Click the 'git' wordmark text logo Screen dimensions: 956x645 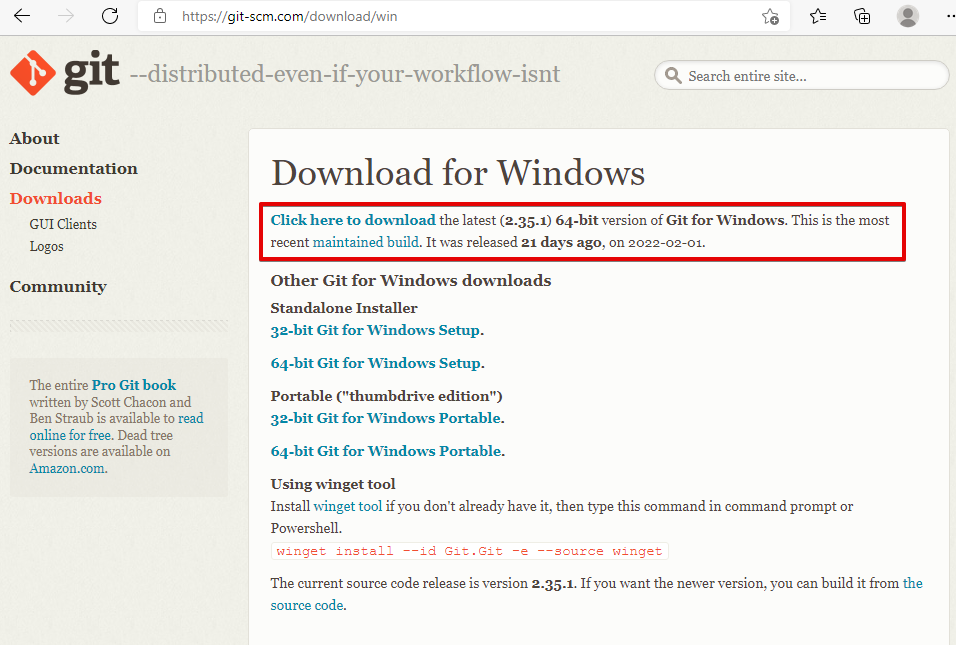91,73
